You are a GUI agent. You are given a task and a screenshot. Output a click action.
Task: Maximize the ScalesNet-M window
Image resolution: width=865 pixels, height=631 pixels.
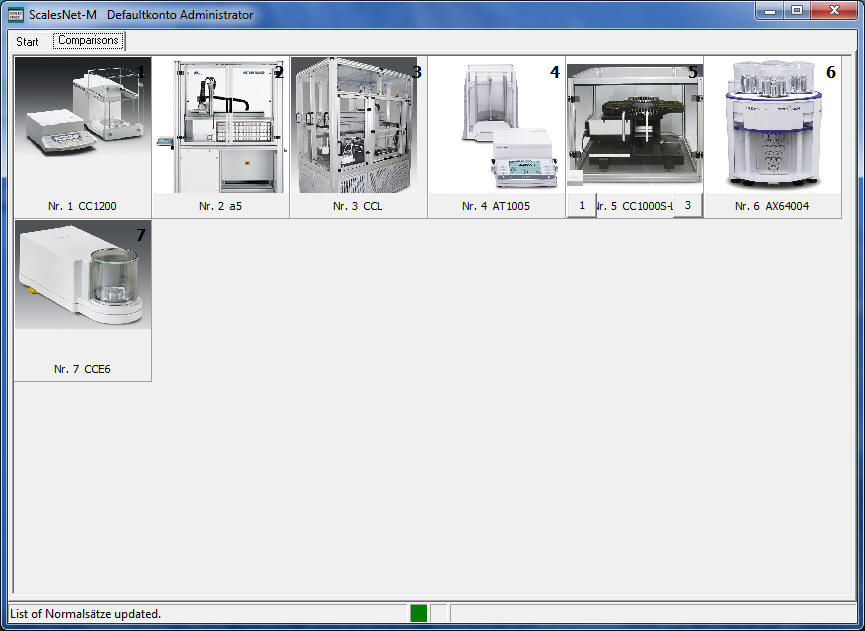tap(797, 11)
